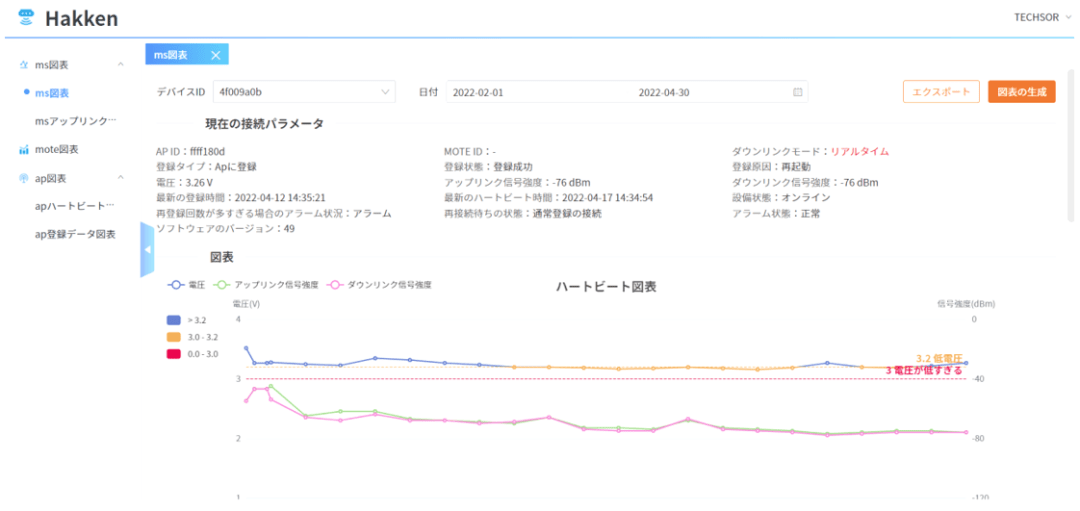The height and width of the screenshot is (511, 1080).
Task: Toggle the 3.0 - 3.2 orange range swatch
Action: pos(174,337)
